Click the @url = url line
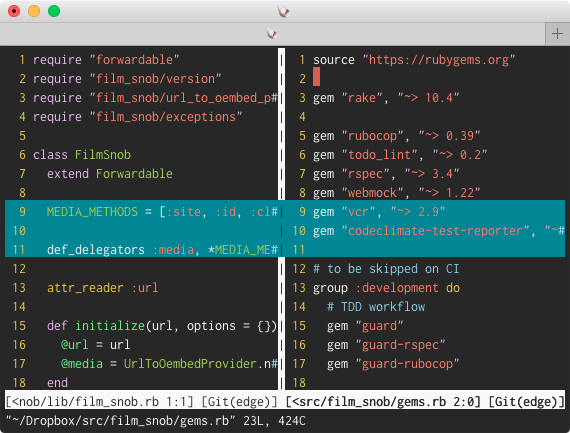The height and width of the screenshot is (433, 570). click(95, 345)
